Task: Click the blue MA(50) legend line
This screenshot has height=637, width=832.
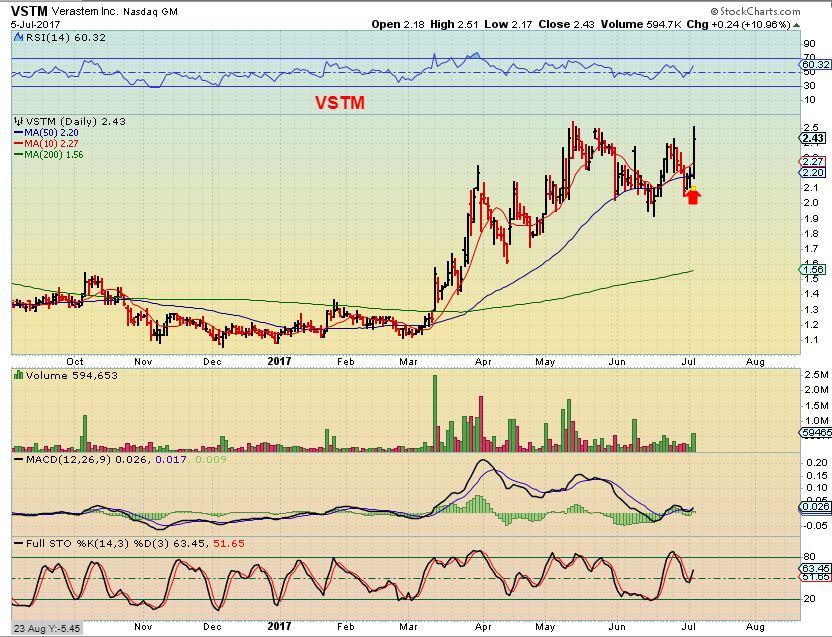Action: click(x=19, y=133)
